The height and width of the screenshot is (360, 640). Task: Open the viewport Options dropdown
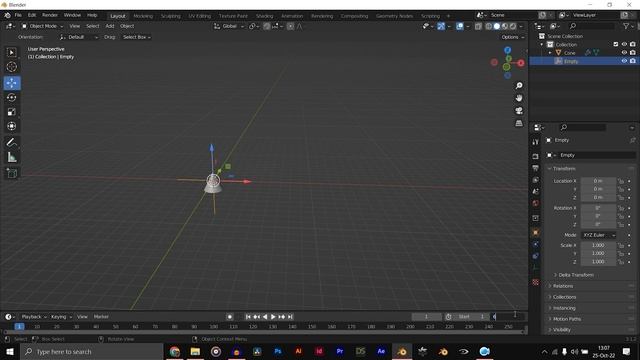coord(513,37)
